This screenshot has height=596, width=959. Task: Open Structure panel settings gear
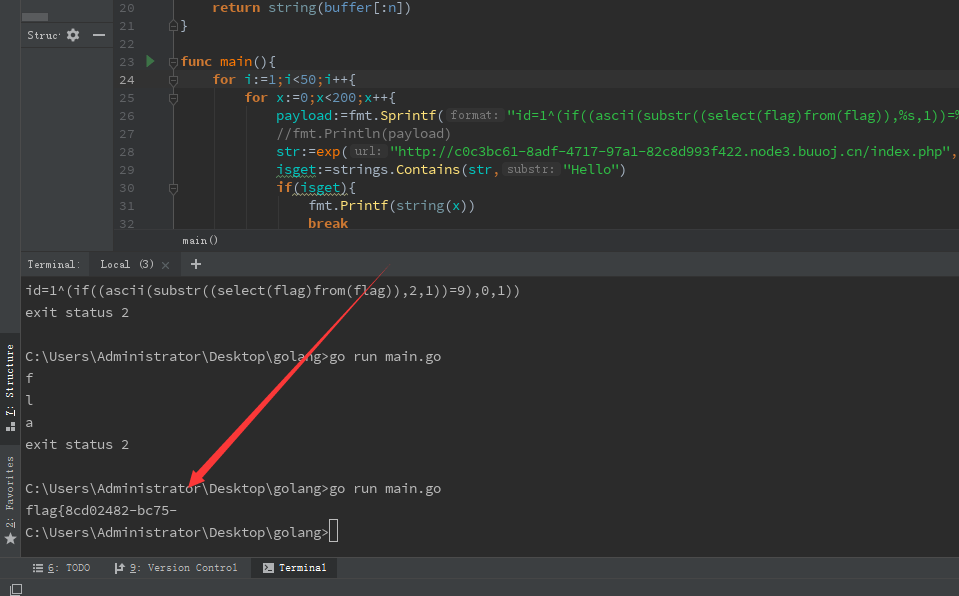click(x=73, y=35)
